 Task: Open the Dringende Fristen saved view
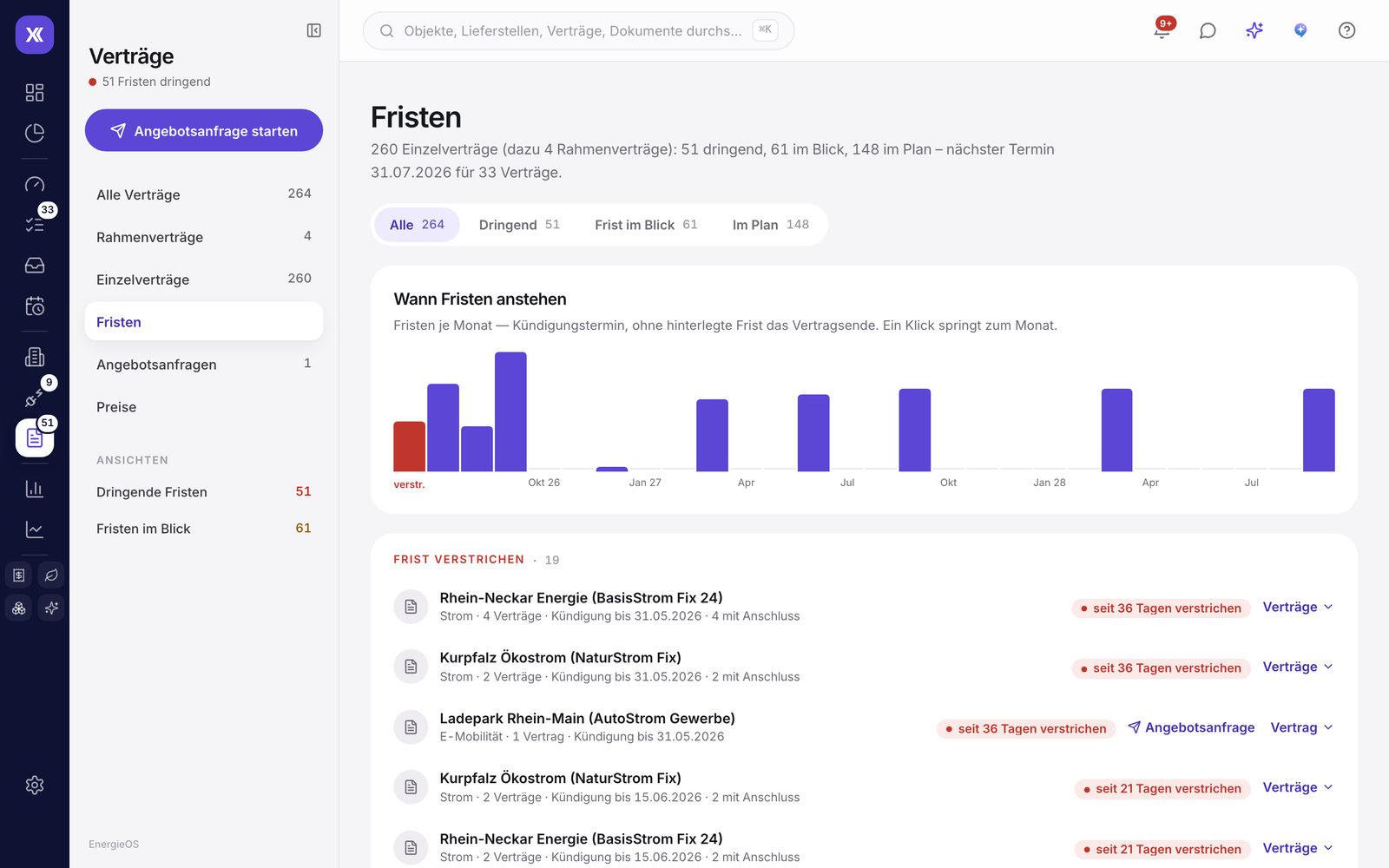click(x=204, y=492)
